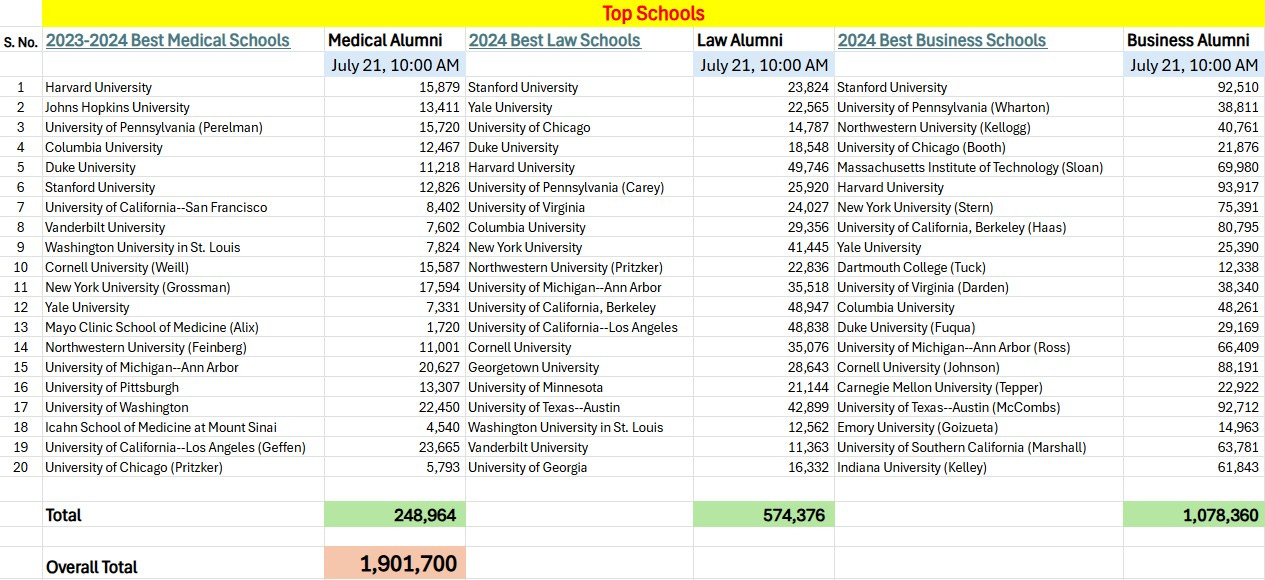Click Northwestern University (Kellogg) cell
Viewport: 1265px width, 580px height.
coord(979,127)
